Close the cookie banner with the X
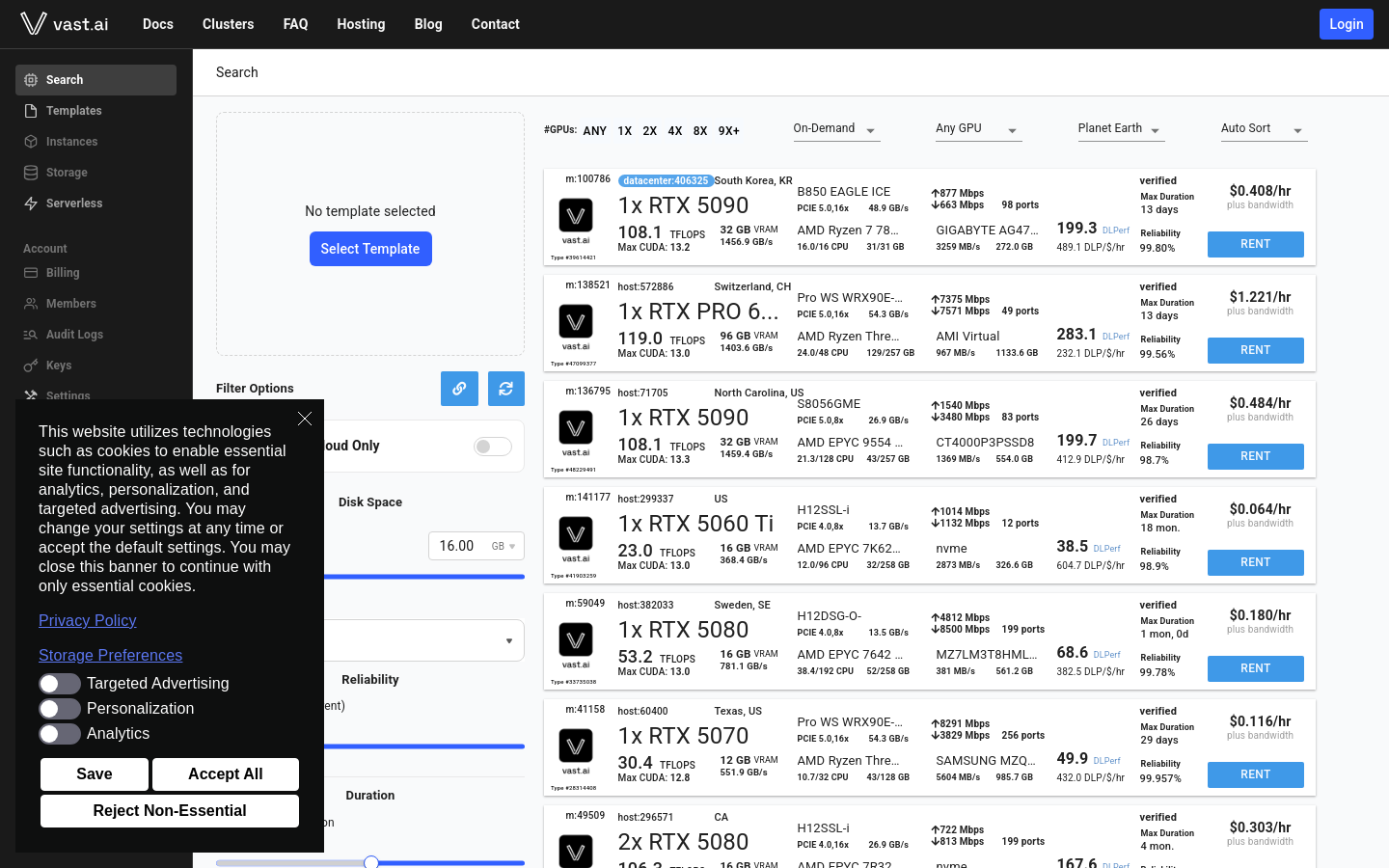The height and width of the screenshot is (868, 1389). [x=305, y=419]
